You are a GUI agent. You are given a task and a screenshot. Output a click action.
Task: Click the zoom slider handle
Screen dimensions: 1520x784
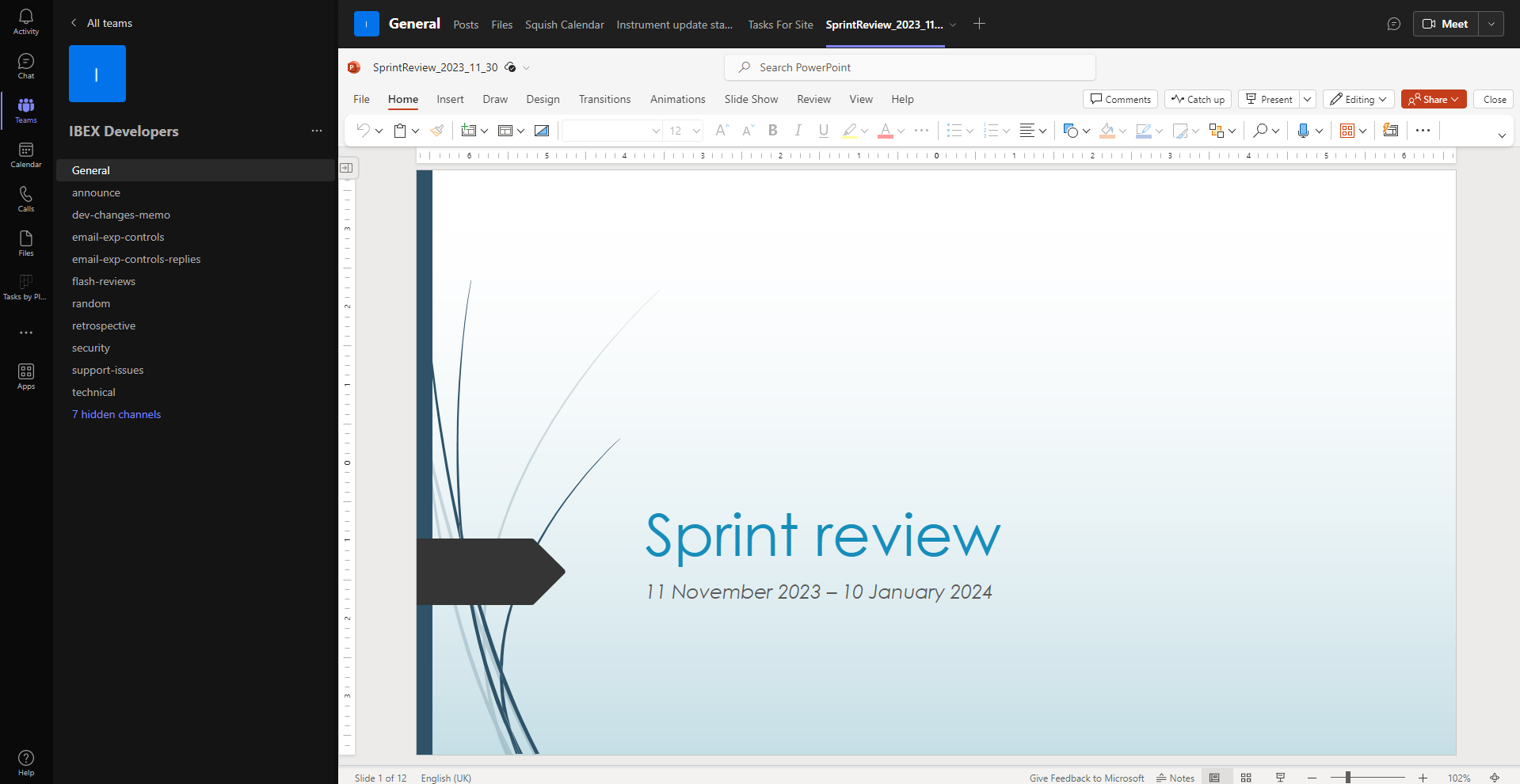[1347, 778]
